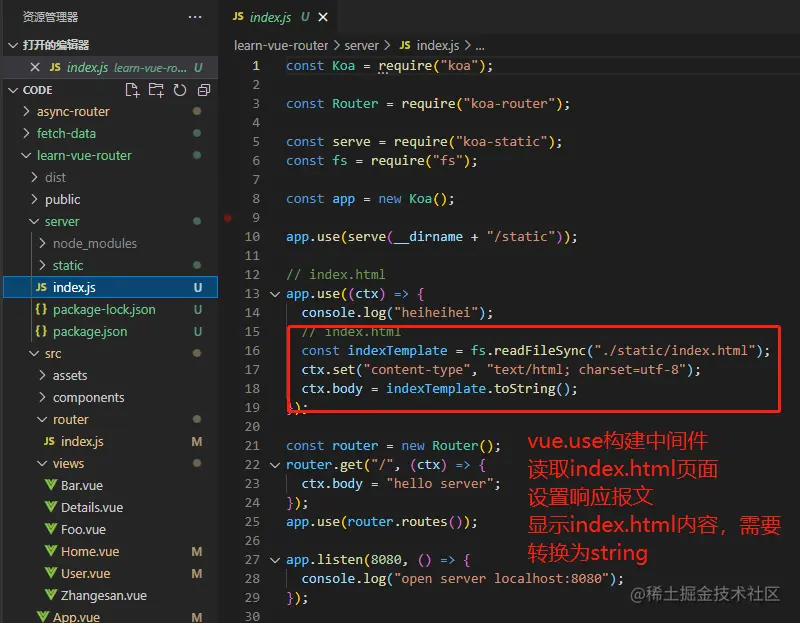This screenshot has height=623, width=800.
Task: Click server in the breadcrumb path
Action: (x=361, y=45)
